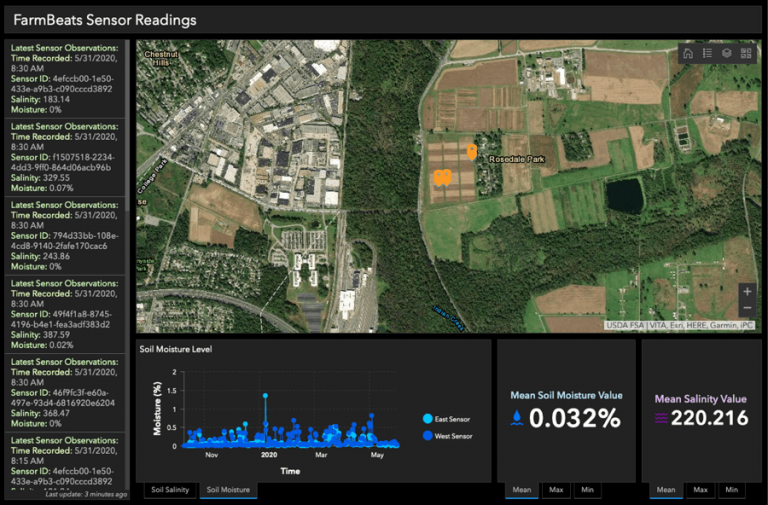Open the Basemap gallery grid icon

tap(746, 53)
